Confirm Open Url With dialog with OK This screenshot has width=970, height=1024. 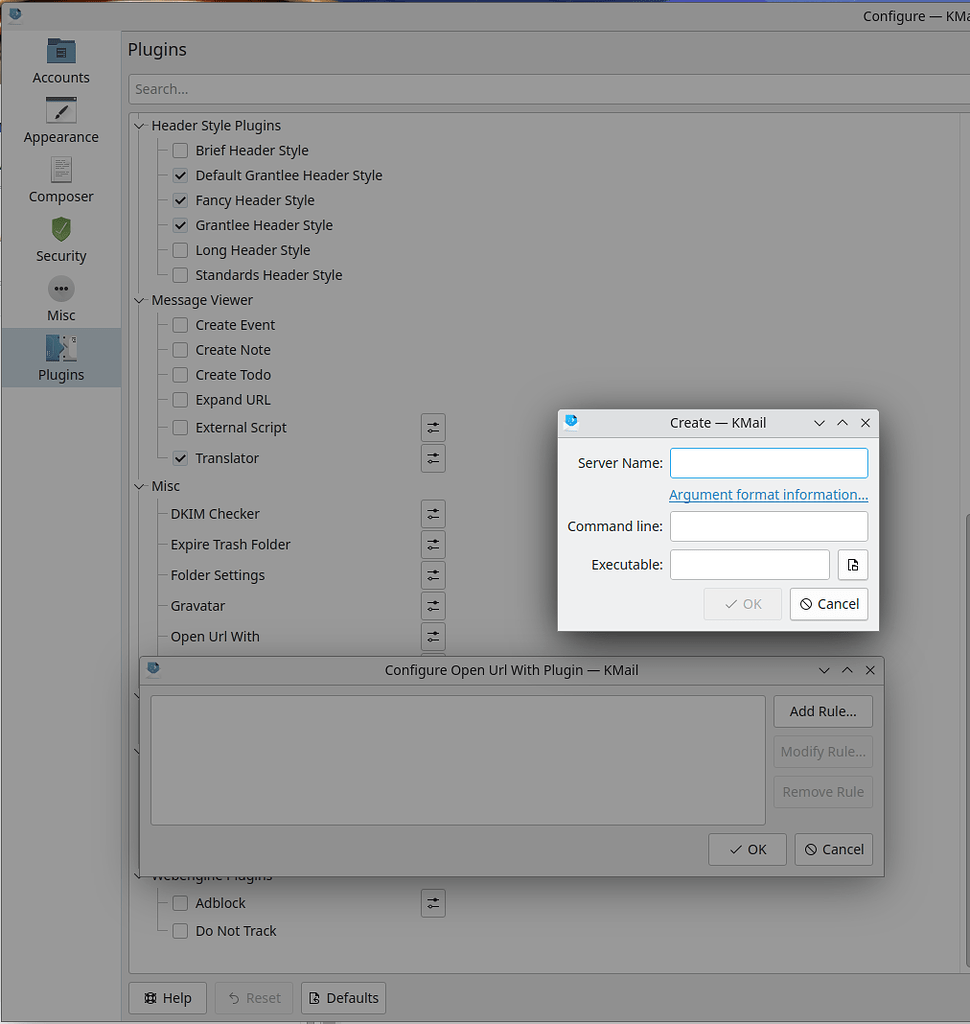click(x=747, y=850)
